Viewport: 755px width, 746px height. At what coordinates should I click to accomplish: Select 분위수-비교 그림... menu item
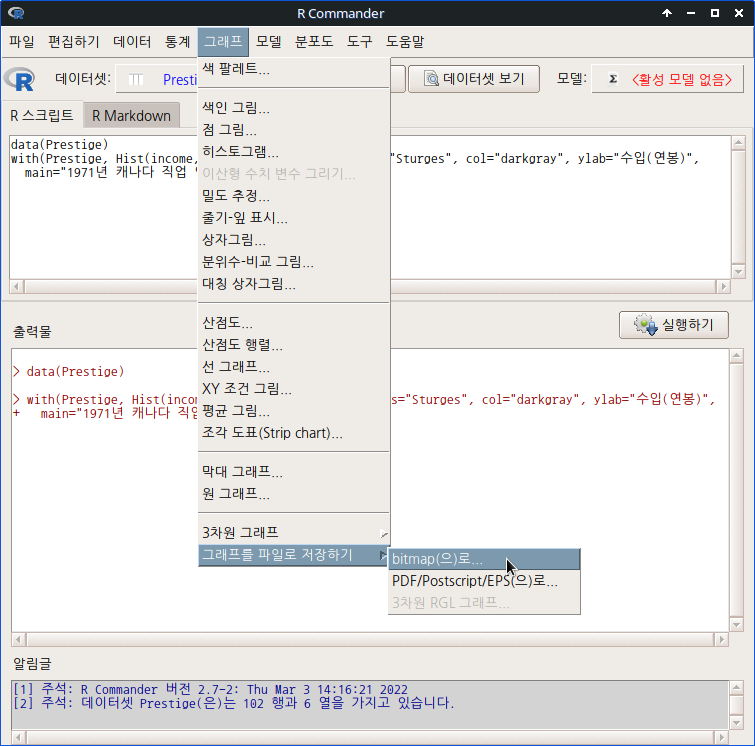click(x=293, y=262)
